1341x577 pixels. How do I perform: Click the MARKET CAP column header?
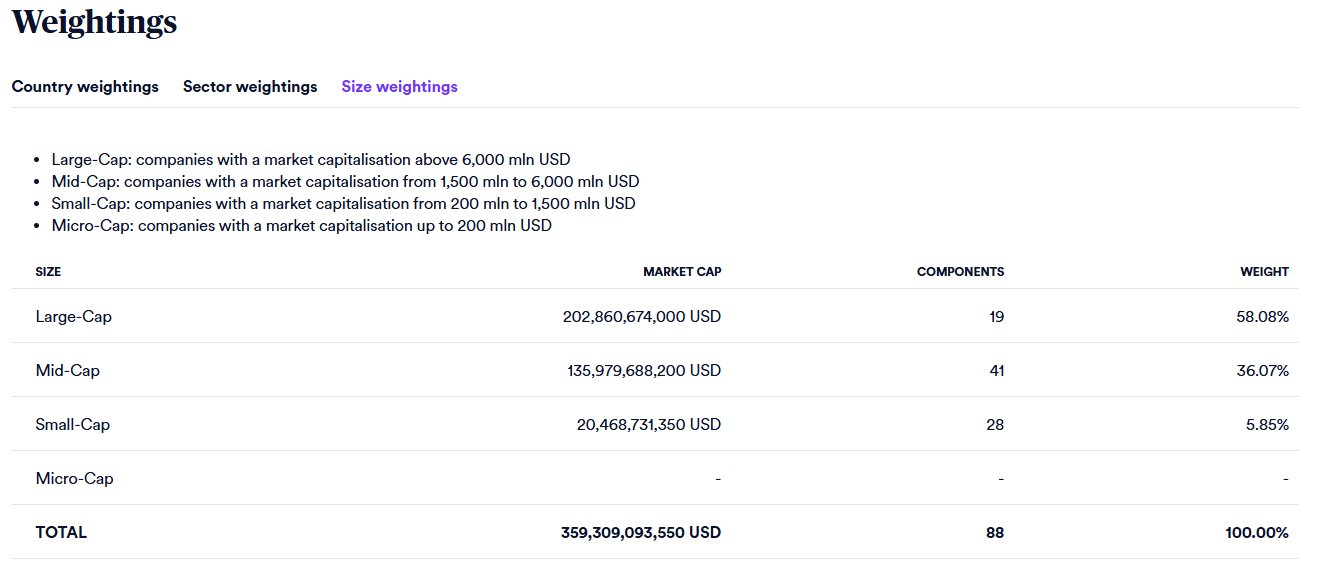coord(682,272)
